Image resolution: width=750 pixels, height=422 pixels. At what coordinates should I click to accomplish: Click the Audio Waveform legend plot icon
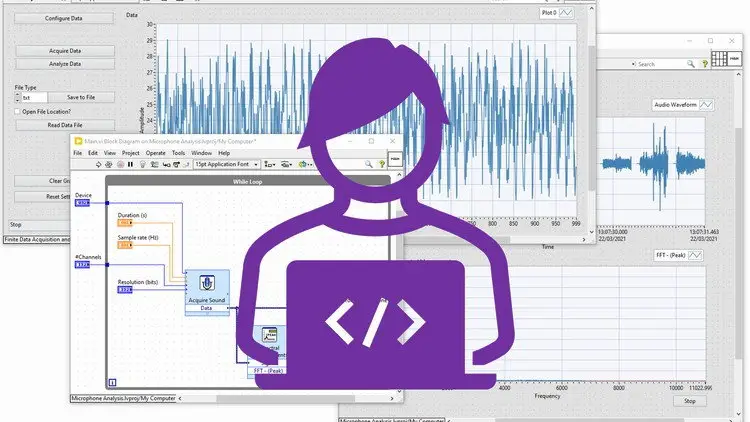tap(706, 105)
